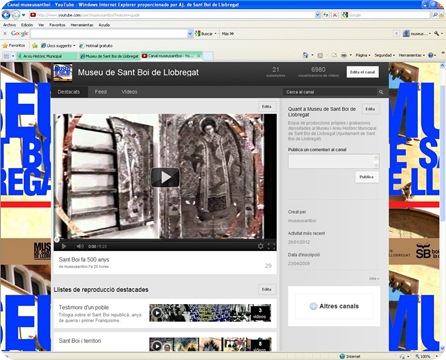Switch the video to fullscreen
The height and width of the screenshot is (360, 446).
coord(271,246)
